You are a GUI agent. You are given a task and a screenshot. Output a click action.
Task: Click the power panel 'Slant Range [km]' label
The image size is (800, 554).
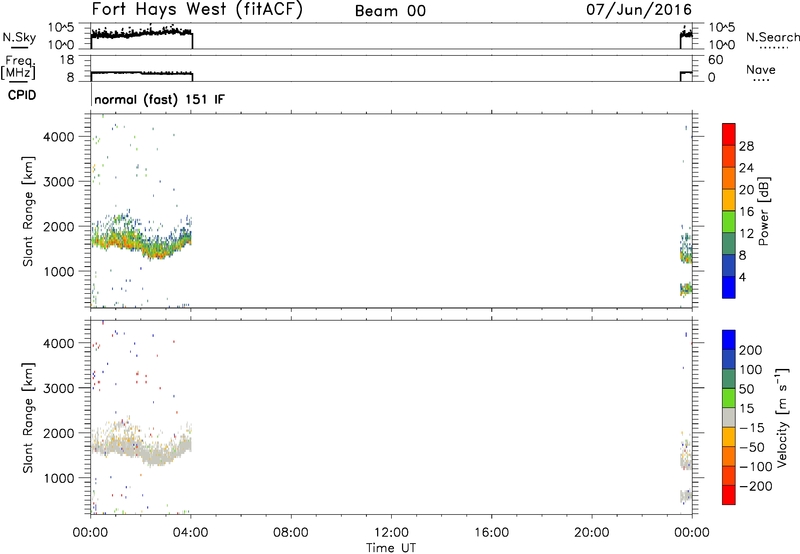(28, 211)
